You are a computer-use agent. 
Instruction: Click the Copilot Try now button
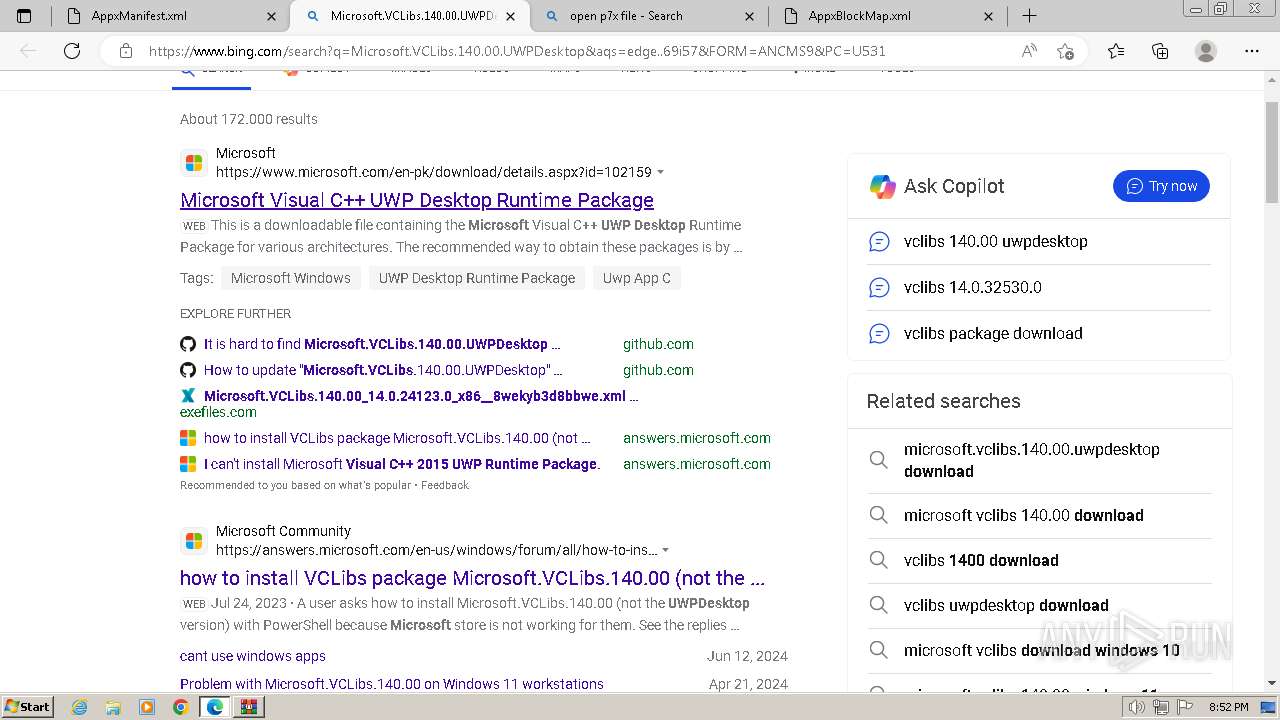[x=1161, y=186]
